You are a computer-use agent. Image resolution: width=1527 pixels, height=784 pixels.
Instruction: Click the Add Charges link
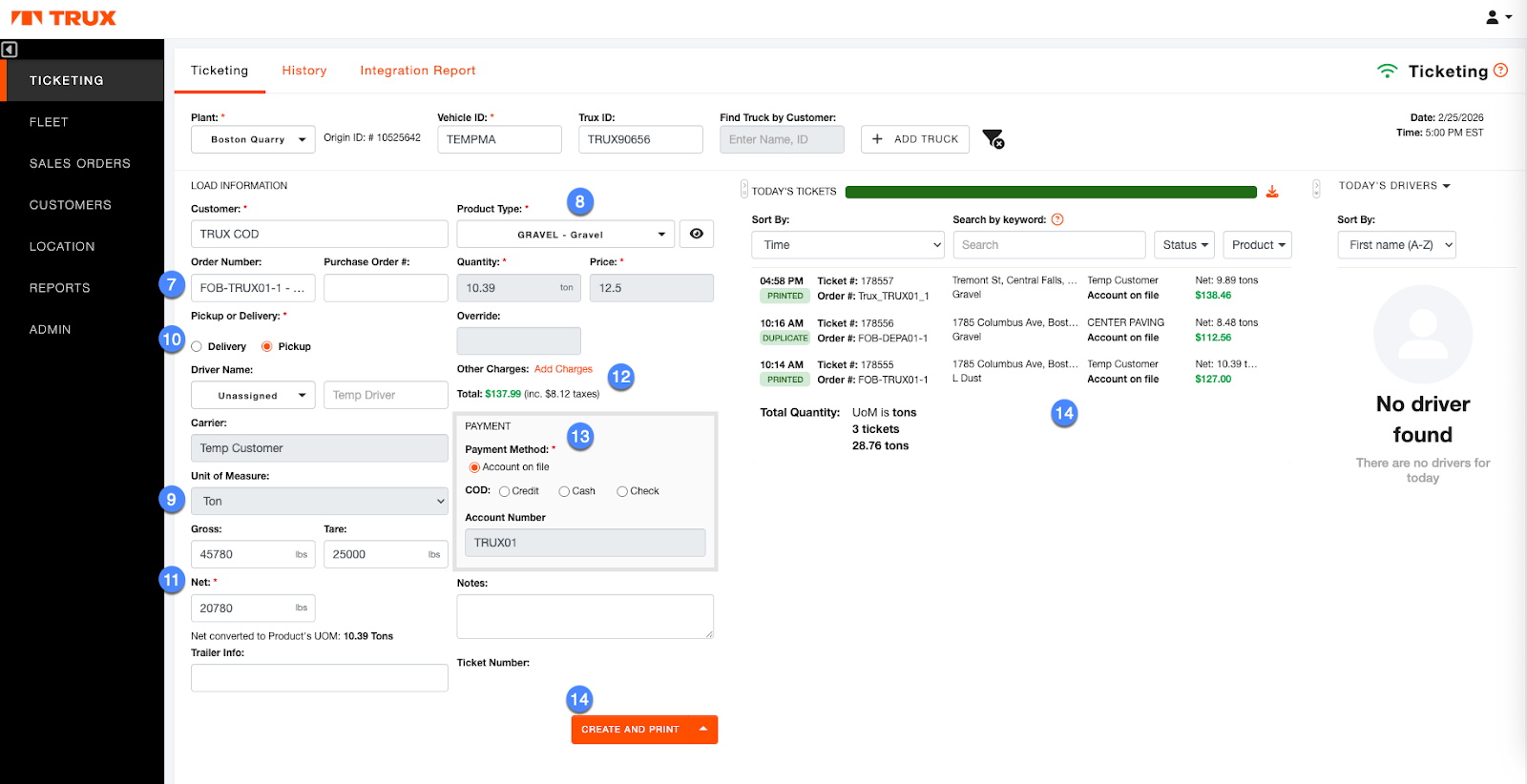pos(563,369)
